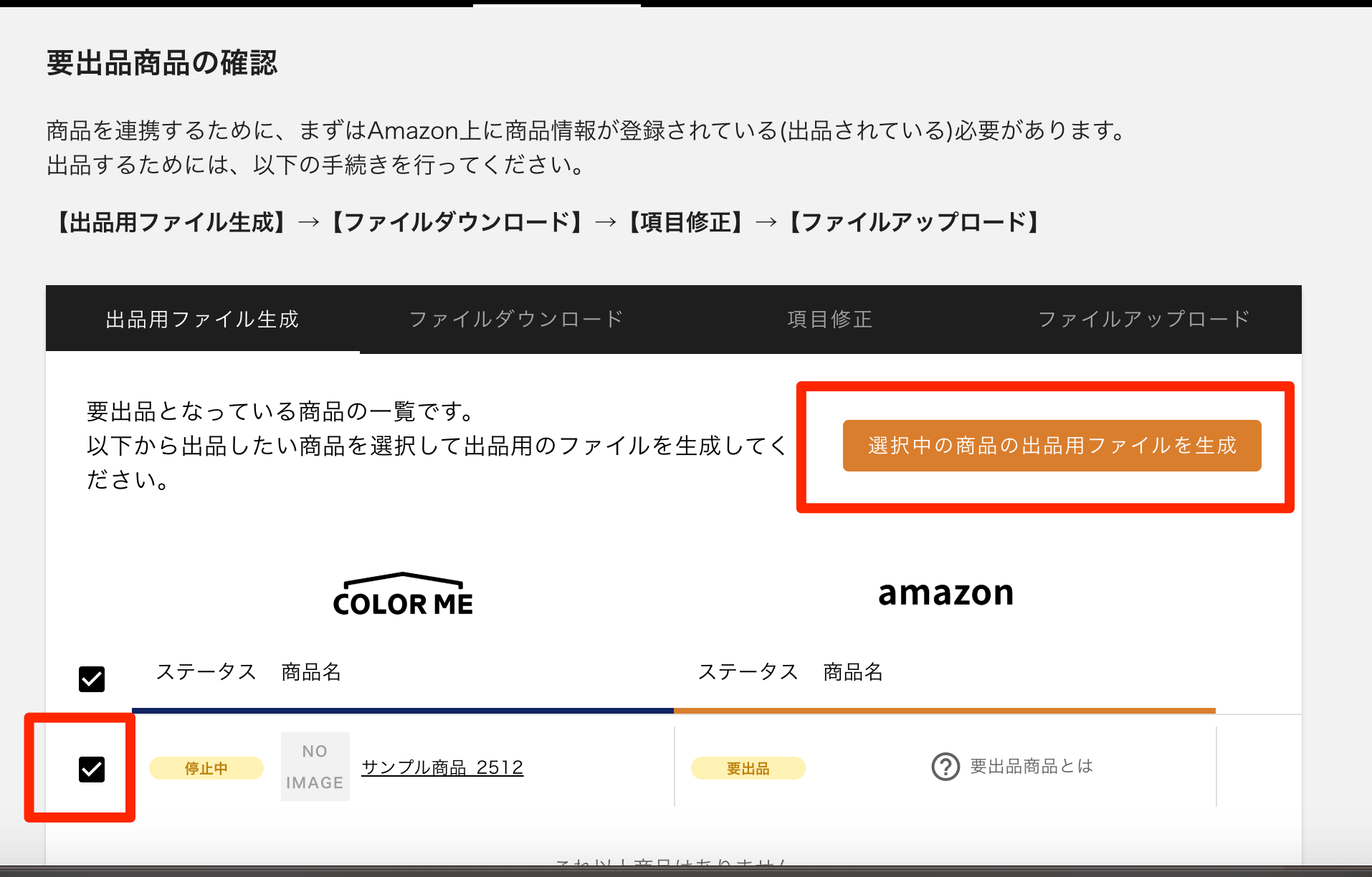Viewport: 1372px width, 877px height.
Task: Click the NO IMAGE product placeholder
Action: (x=314, y=766)
